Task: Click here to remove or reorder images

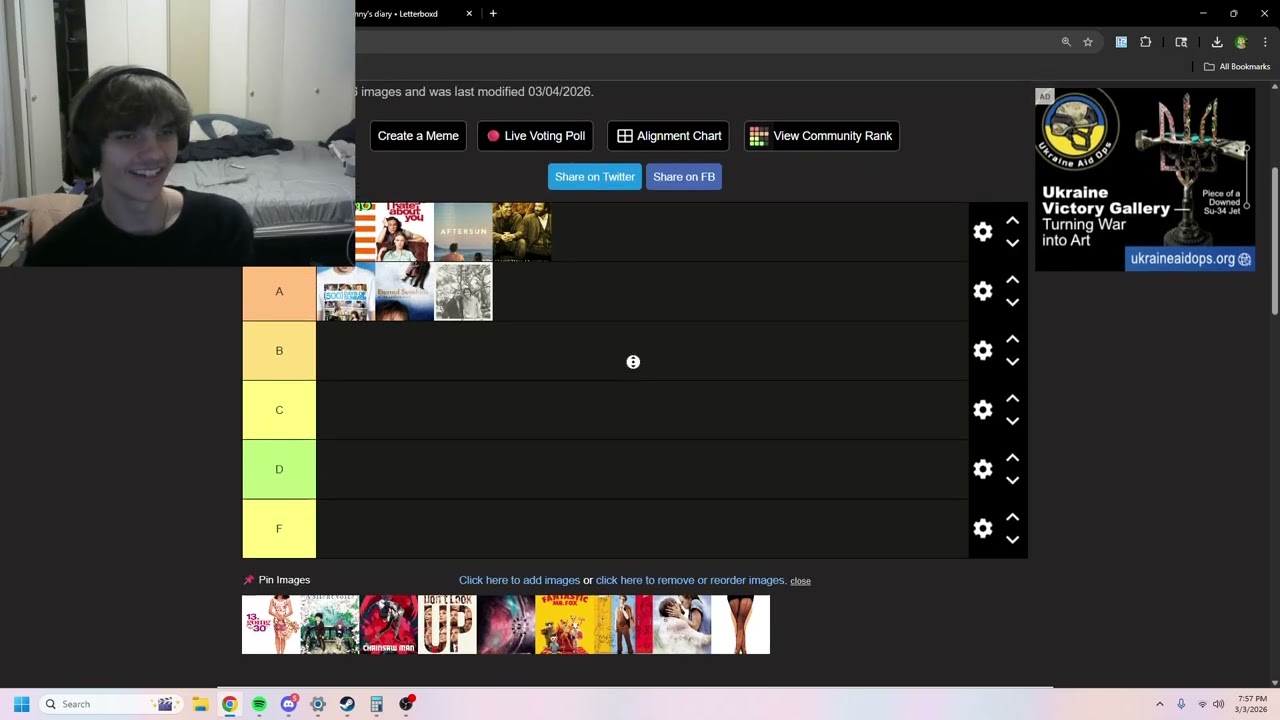Action: point(691,580)
